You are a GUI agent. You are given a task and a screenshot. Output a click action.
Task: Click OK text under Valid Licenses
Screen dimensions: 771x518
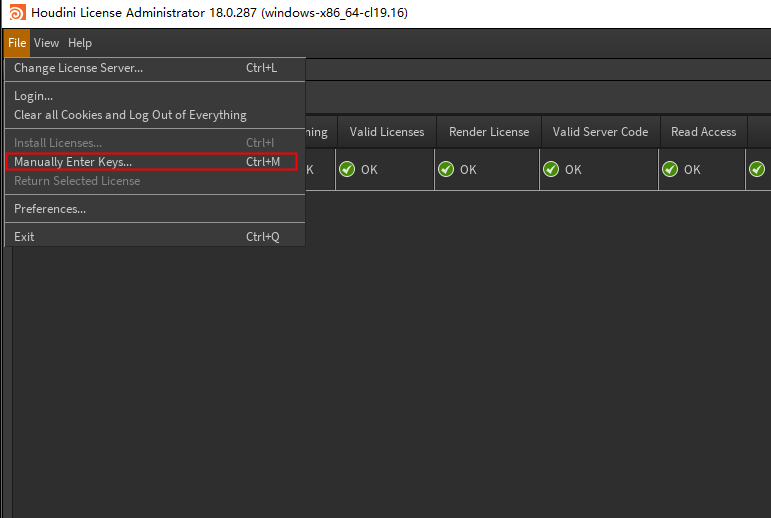(x=369, y=170)
